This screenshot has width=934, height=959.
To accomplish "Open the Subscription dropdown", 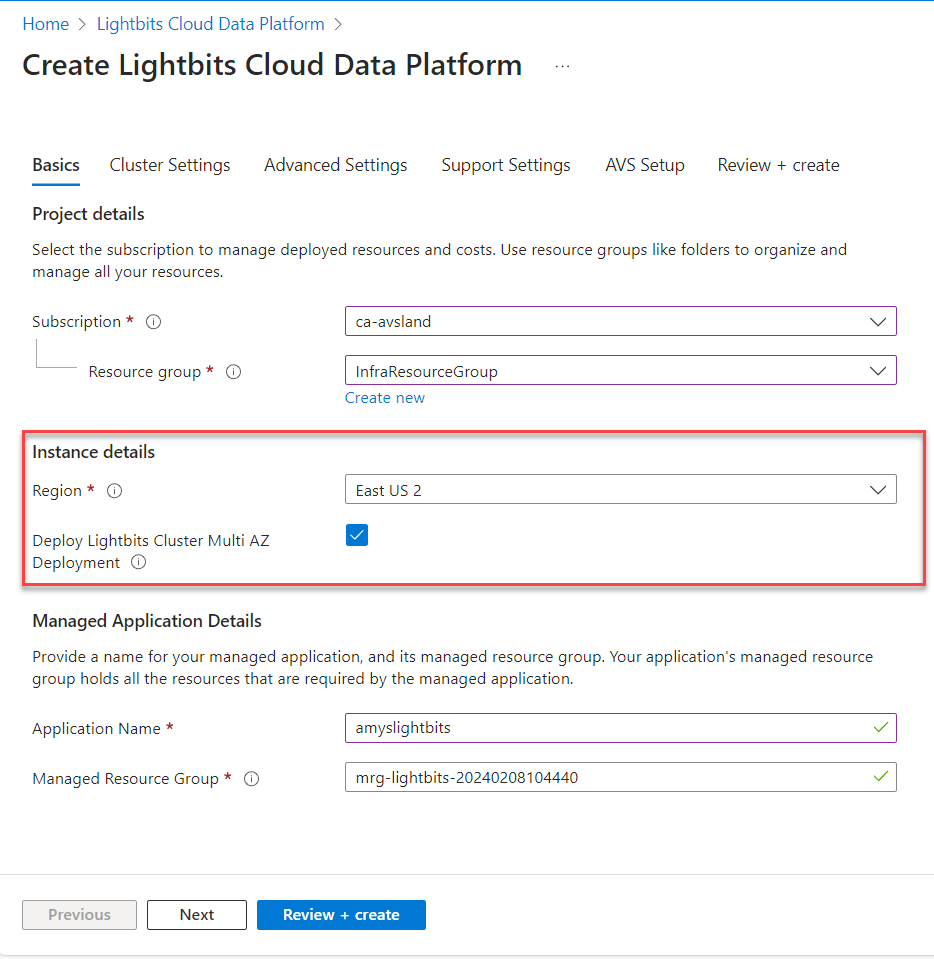I will click(621, 321).
